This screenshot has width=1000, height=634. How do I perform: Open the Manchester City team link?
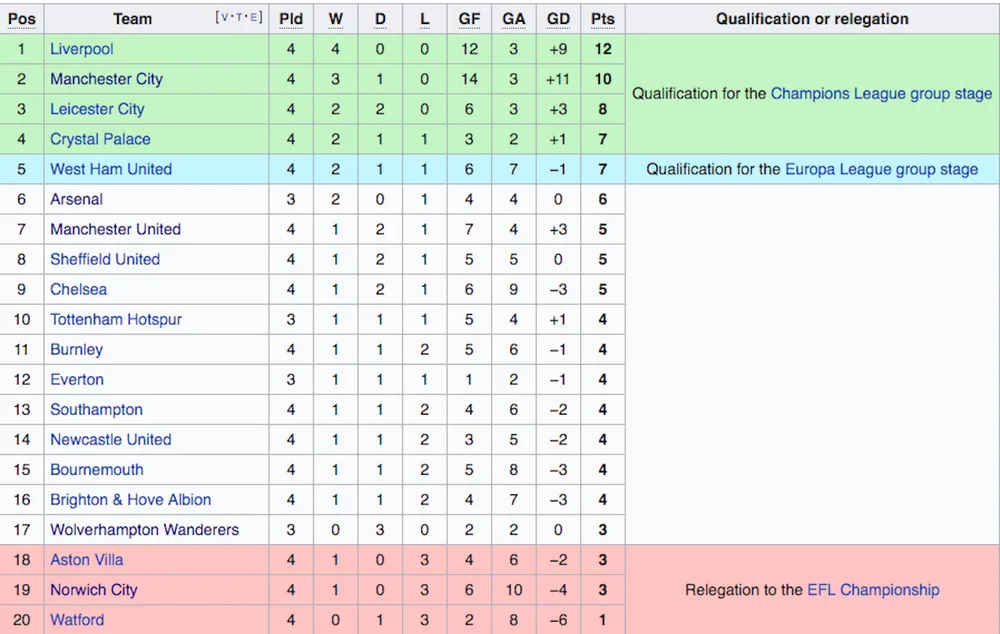pos(107,79)
